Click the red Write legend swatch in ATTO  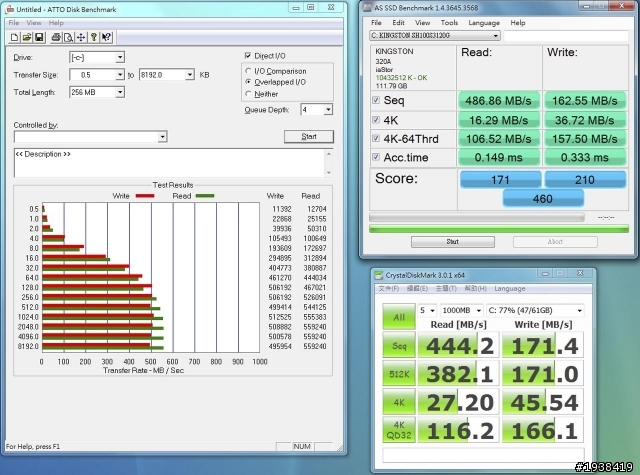[x=145, y=196]
